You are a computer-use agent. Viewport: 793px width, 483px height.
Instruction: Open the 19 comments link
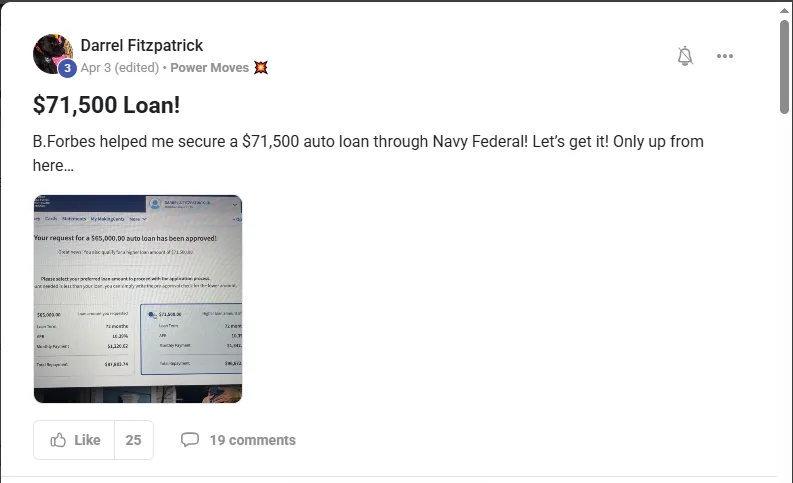tap(252, 440)
